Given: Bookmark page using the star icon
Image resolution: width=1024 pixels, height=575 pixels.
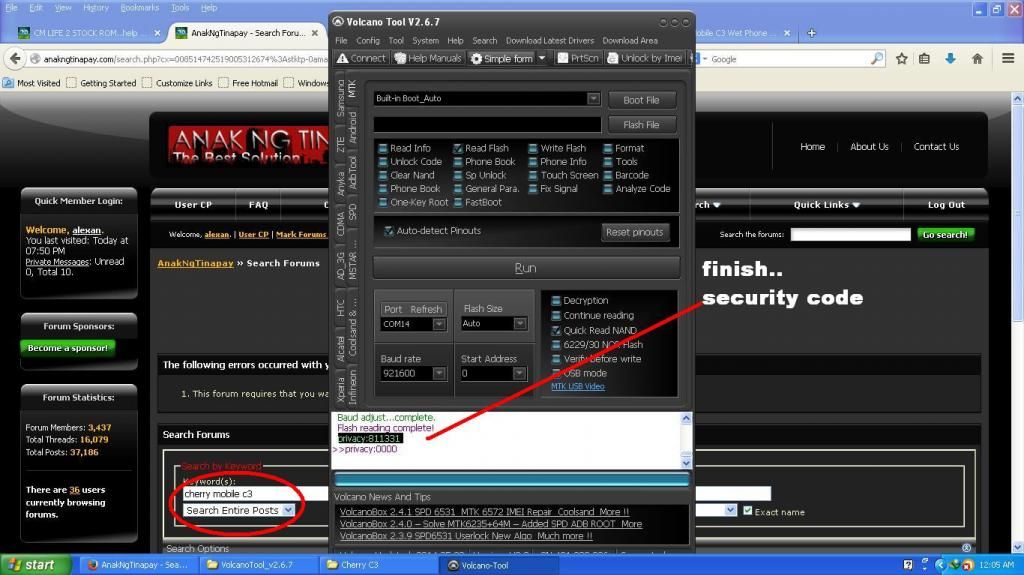Looking at the screenshot, I should click(901, 59).
